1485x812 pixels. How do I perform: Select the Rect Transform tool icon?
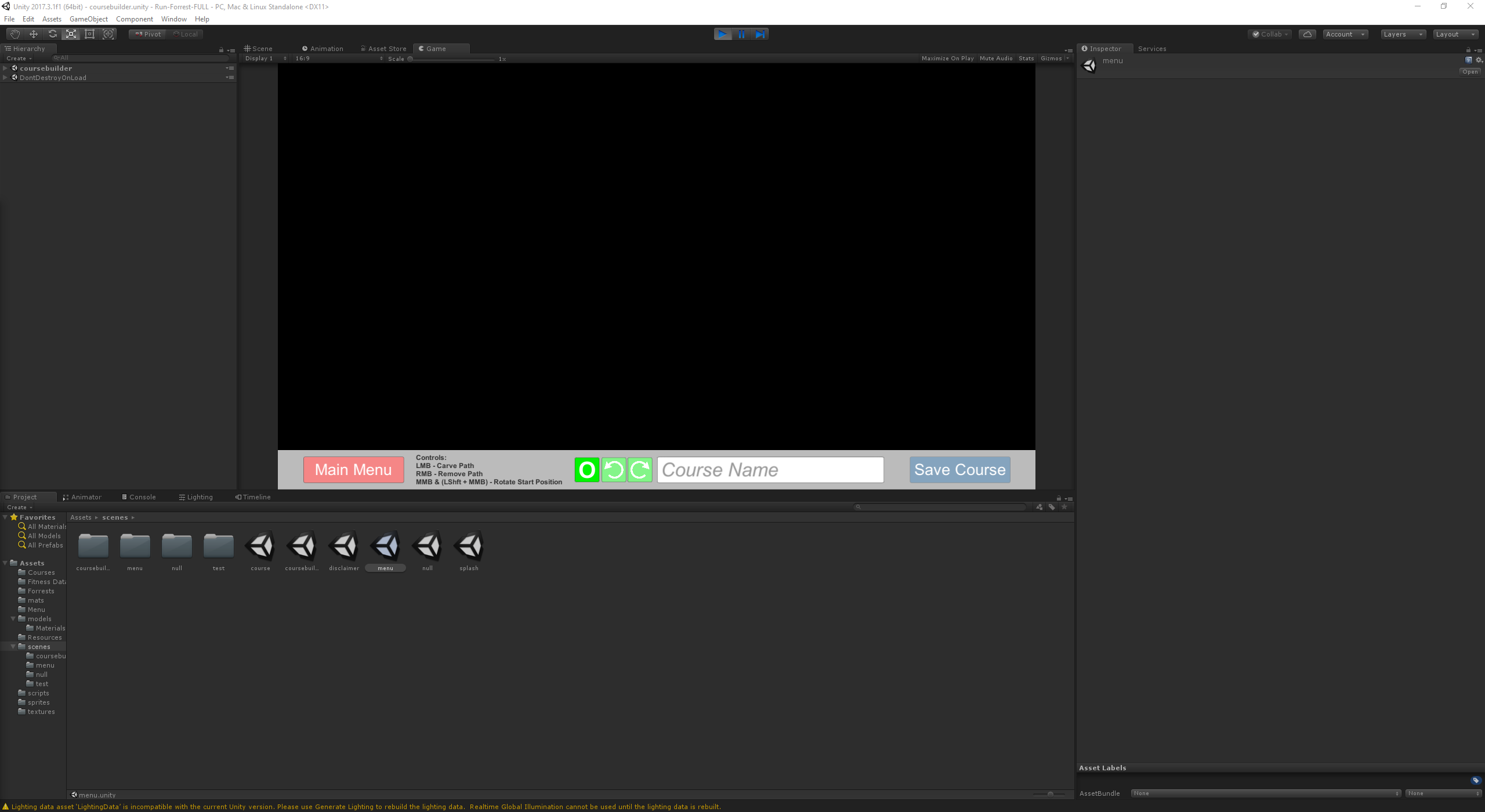(89, 34)
